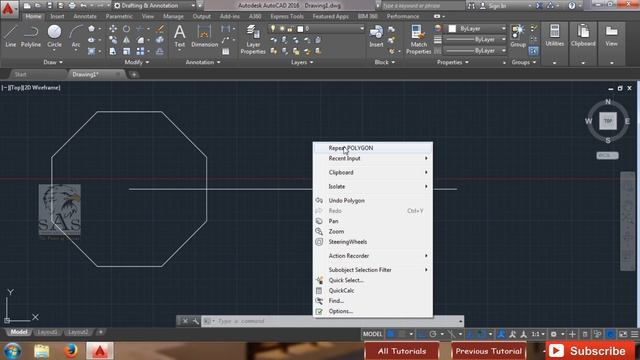This screenshot has width=640, height=360.
Task: Click the Previous Tutorial button
Action: click(x=489, y=351)
